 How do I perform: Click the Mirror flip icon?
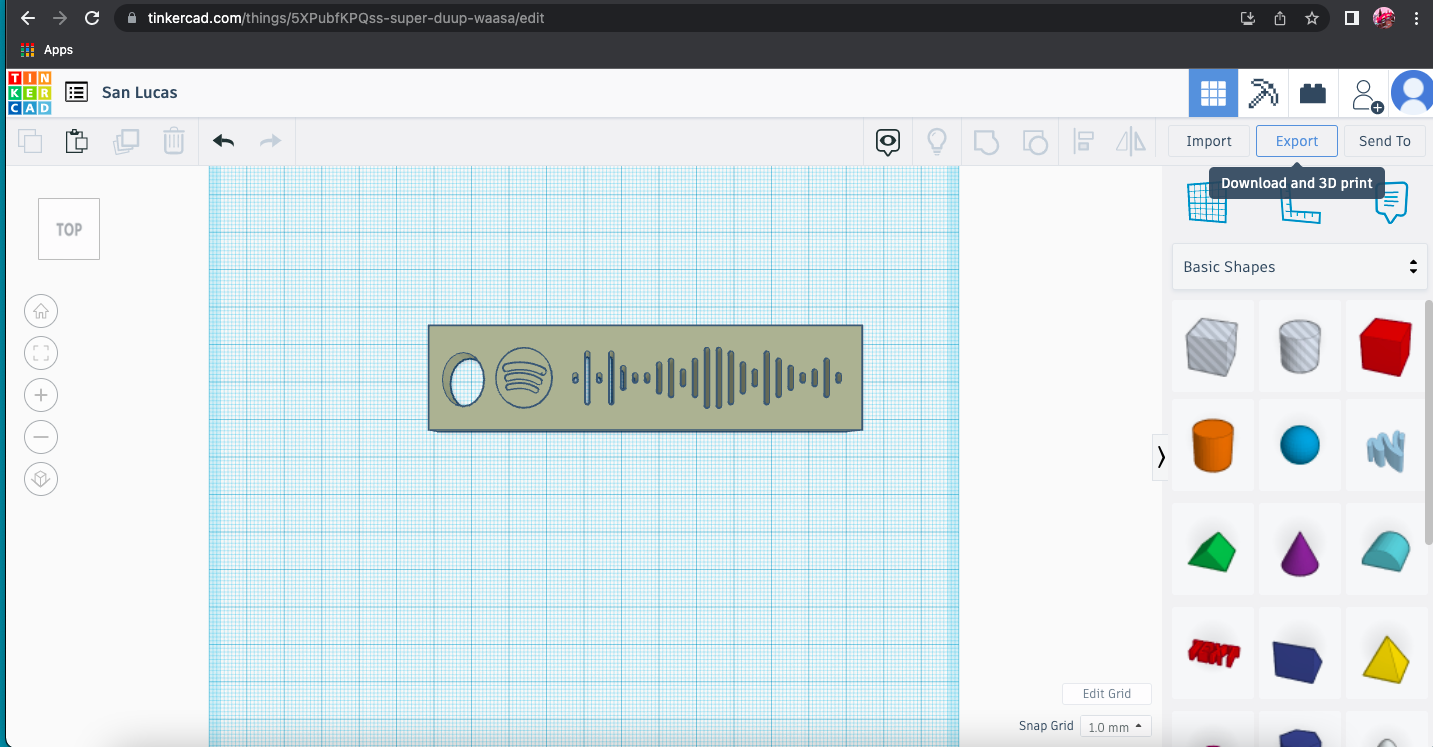tap(1131, 142)
